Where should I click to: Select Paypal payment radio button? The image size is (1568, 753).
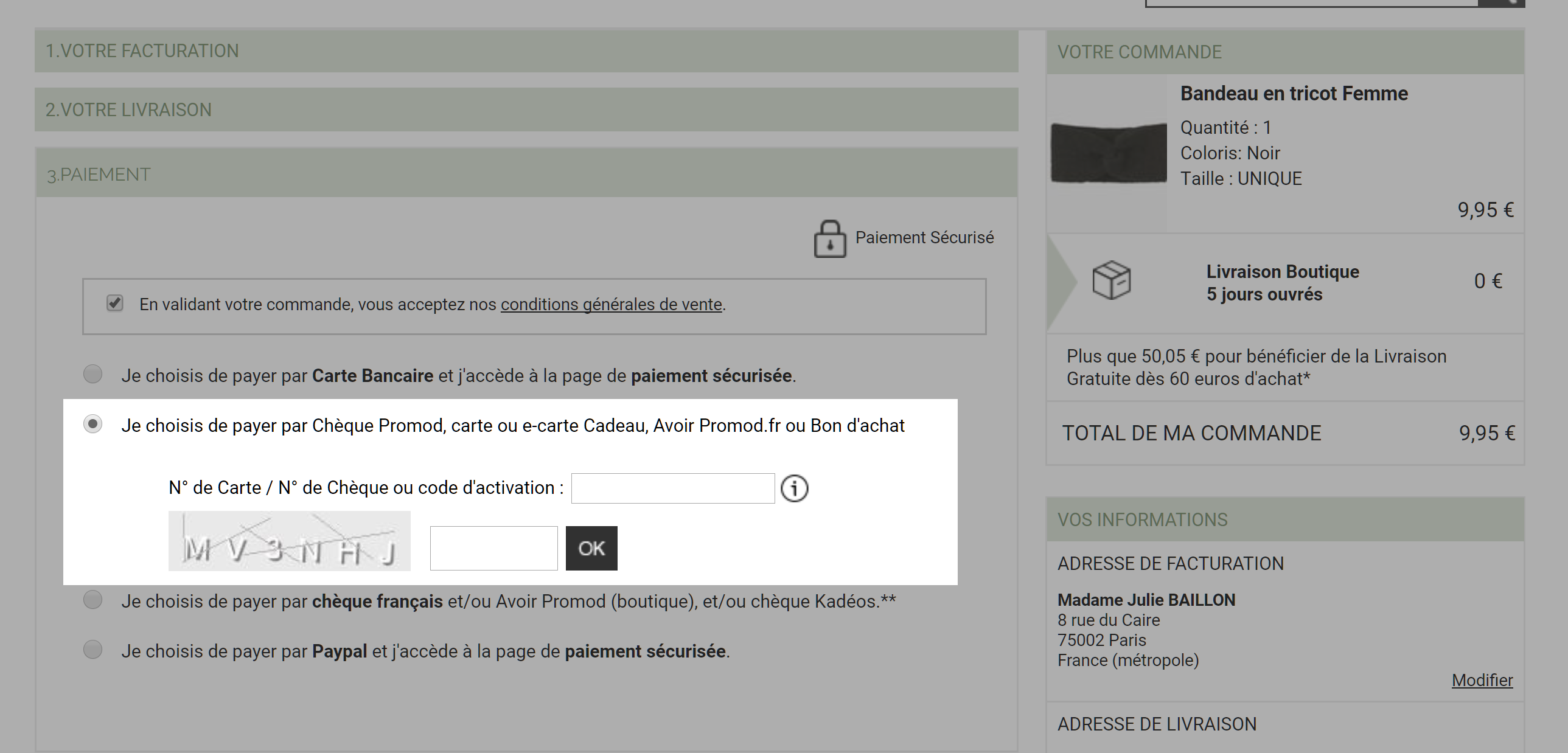click(x=92, y=650)
